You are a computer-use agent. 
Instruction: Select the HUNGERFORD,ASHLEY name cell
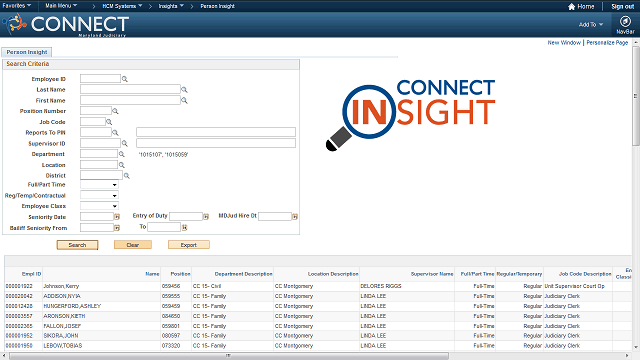click(x=72, y=306)
